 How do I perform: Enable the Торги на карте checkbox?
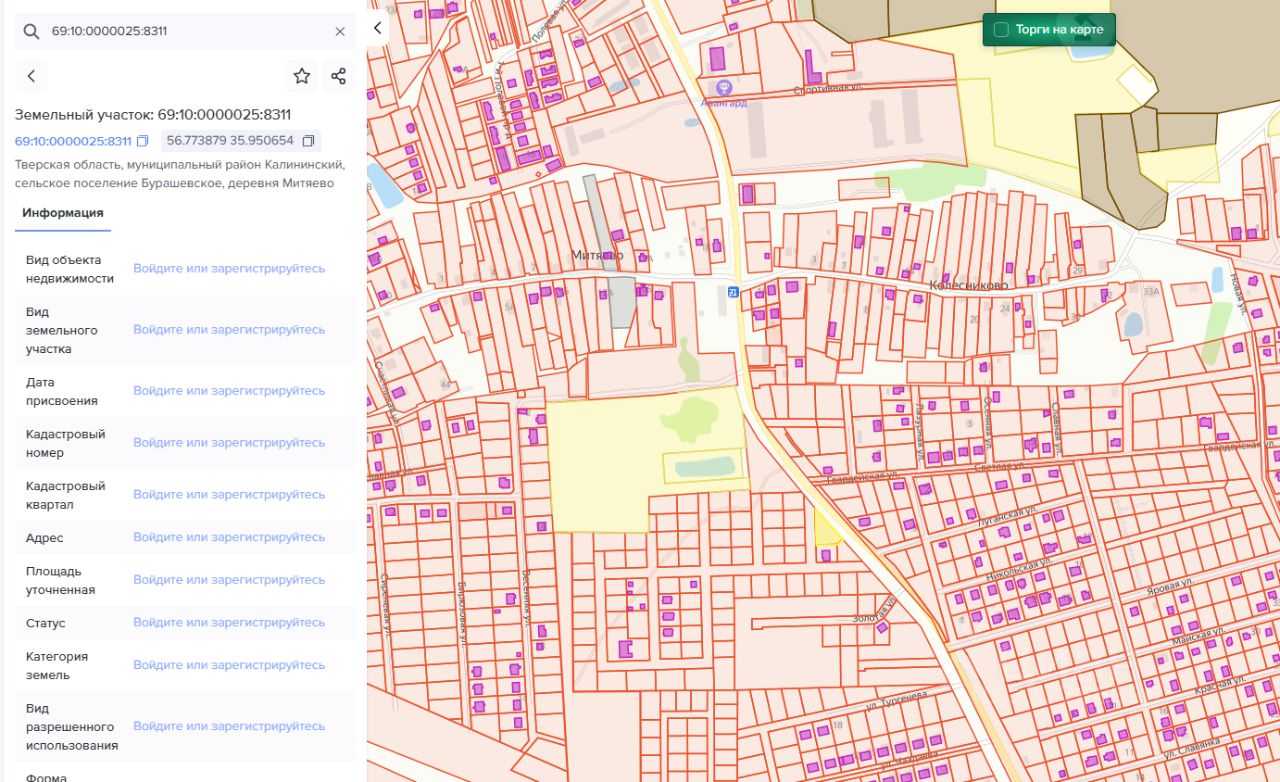pos(1001,30)
